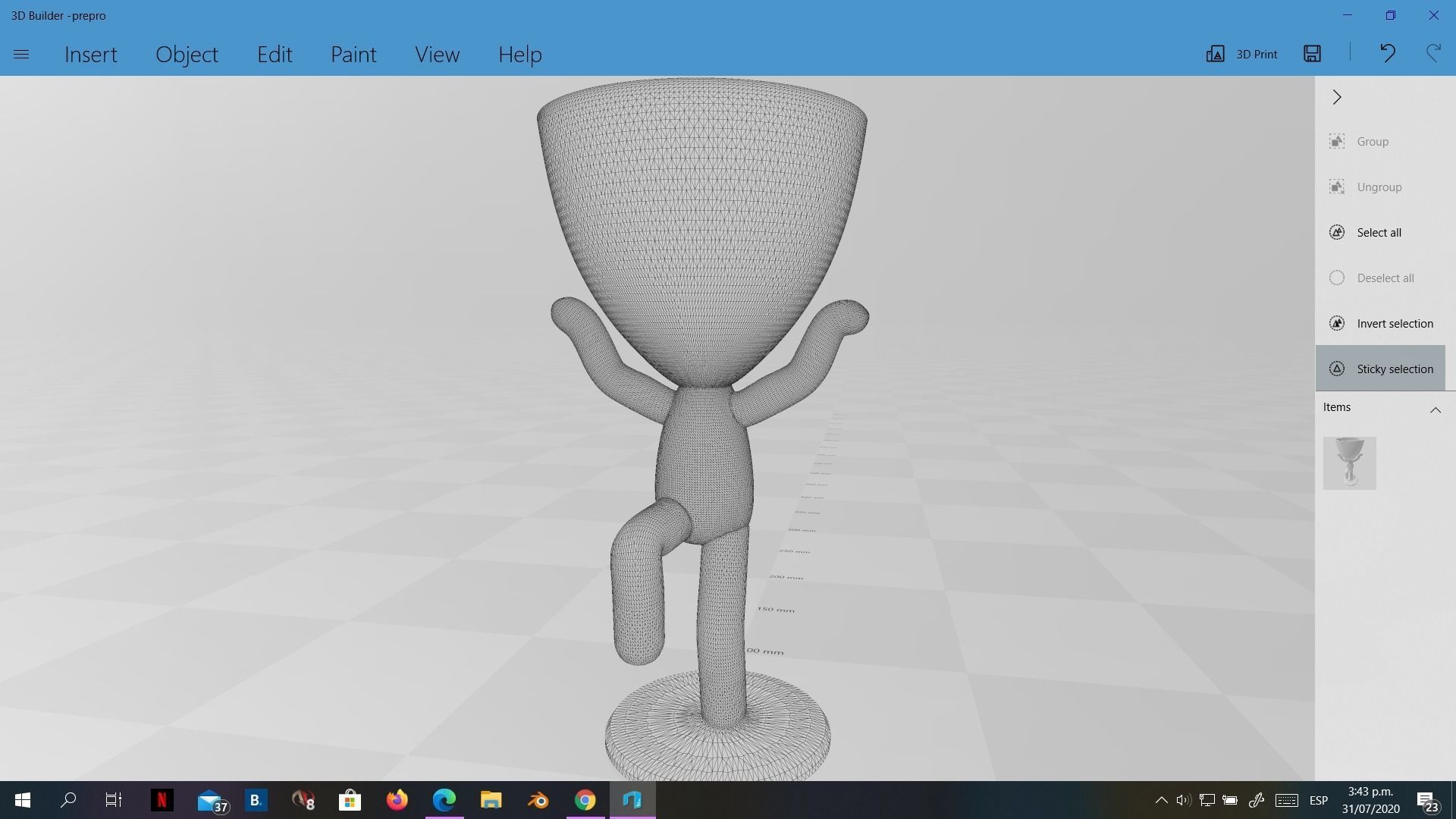
Task: Show hidden system tray icons
Action: click(x=1161, y=800)
